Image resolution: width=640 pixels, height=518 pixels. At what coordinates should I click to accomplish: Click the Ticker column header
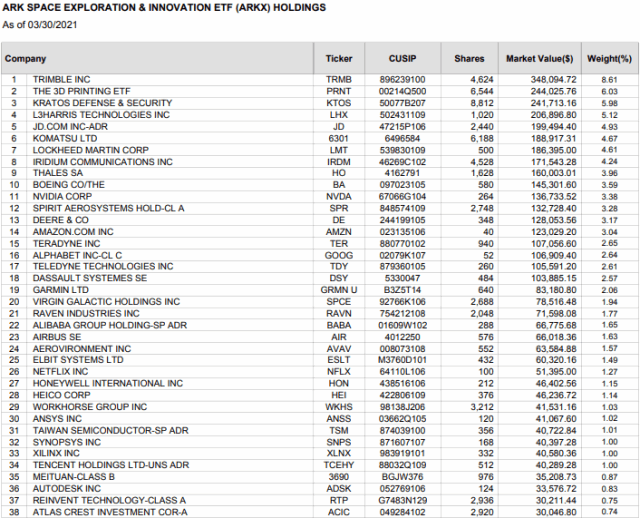pyautogui.click(x=339, y=59)
